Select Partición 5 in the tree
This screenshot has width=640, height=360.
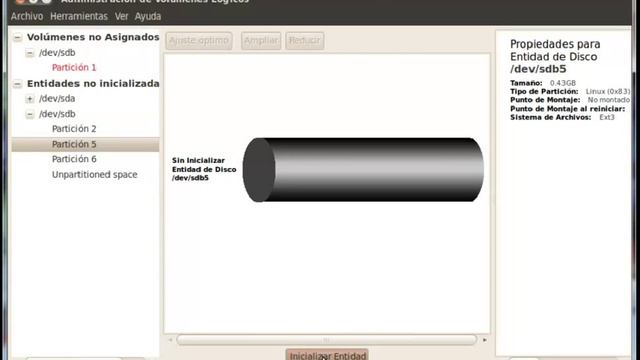click(x=85, y=144)
